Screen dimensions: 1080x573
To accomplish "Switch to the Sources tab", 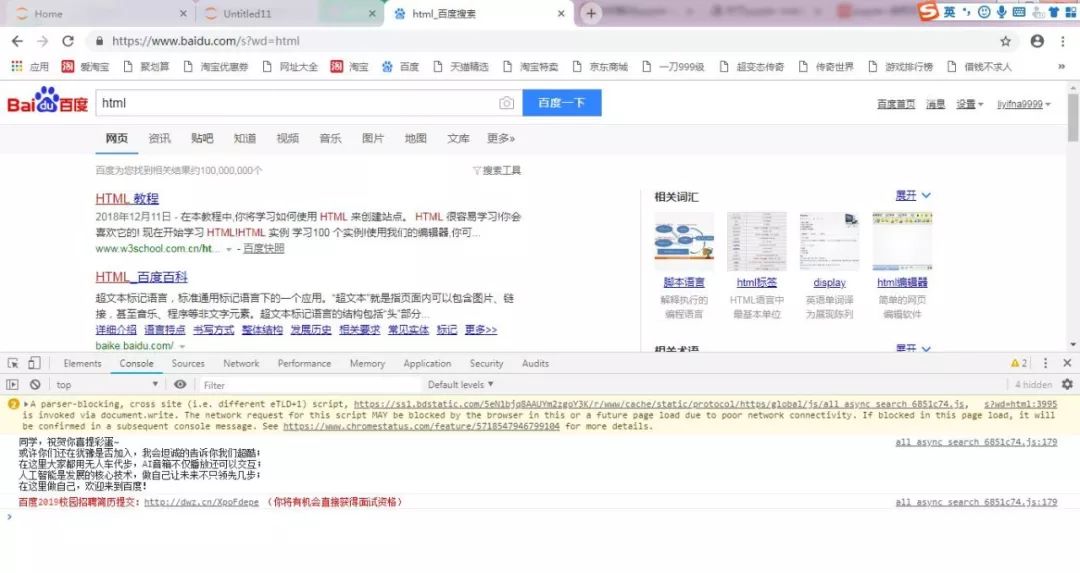I will pos(188,363).
